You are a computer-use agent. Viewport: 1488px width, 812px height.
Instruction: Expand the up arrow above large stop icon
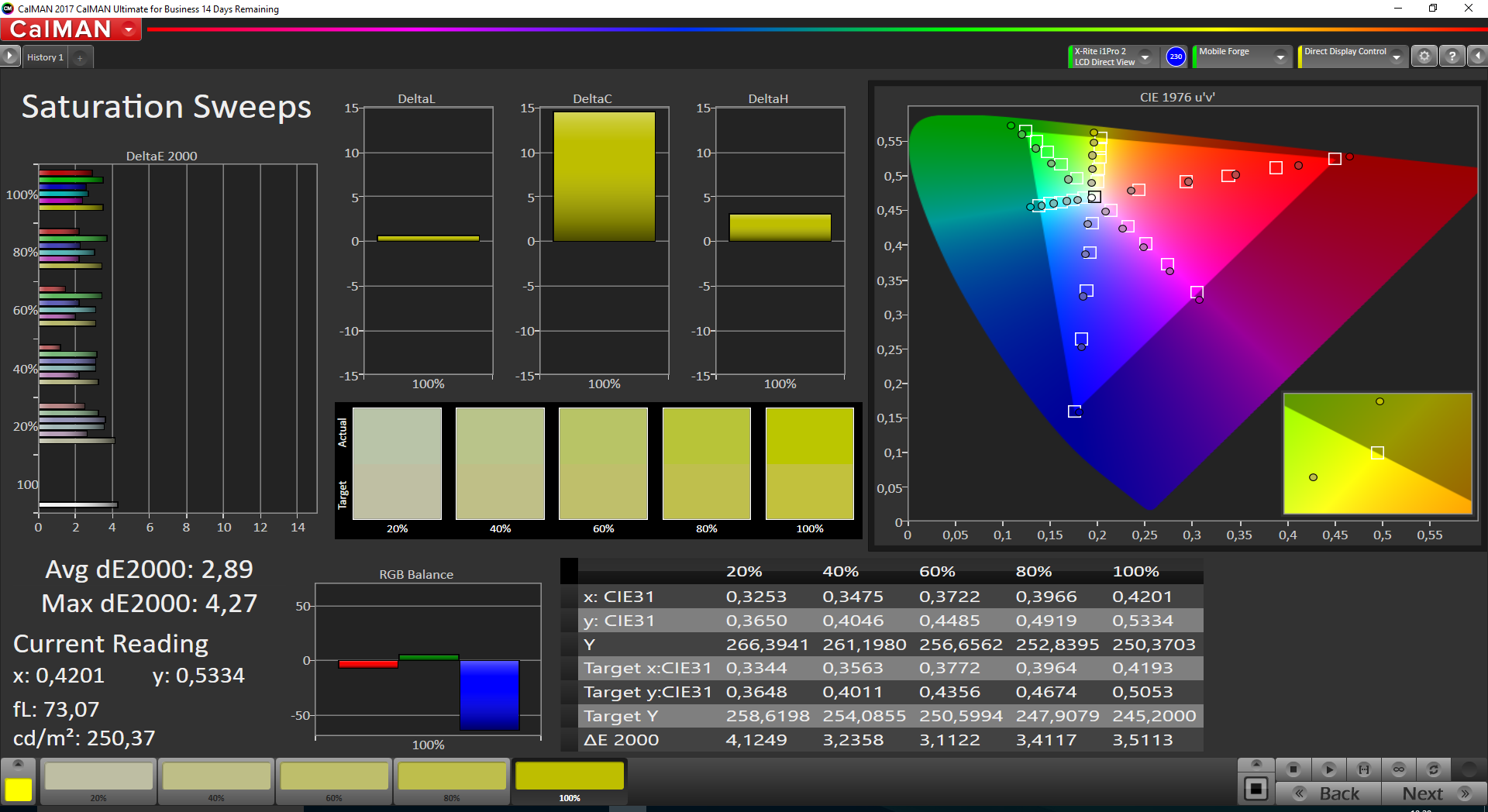1256,764
